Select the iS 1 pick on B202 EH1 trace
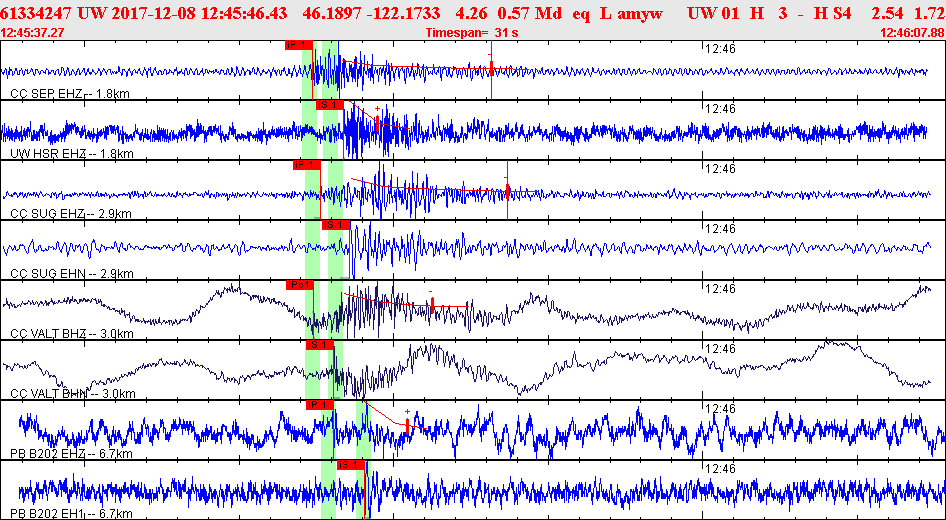The width and height of the screenshot is (946, 520). pyautogui.click(x=351, y=465)
